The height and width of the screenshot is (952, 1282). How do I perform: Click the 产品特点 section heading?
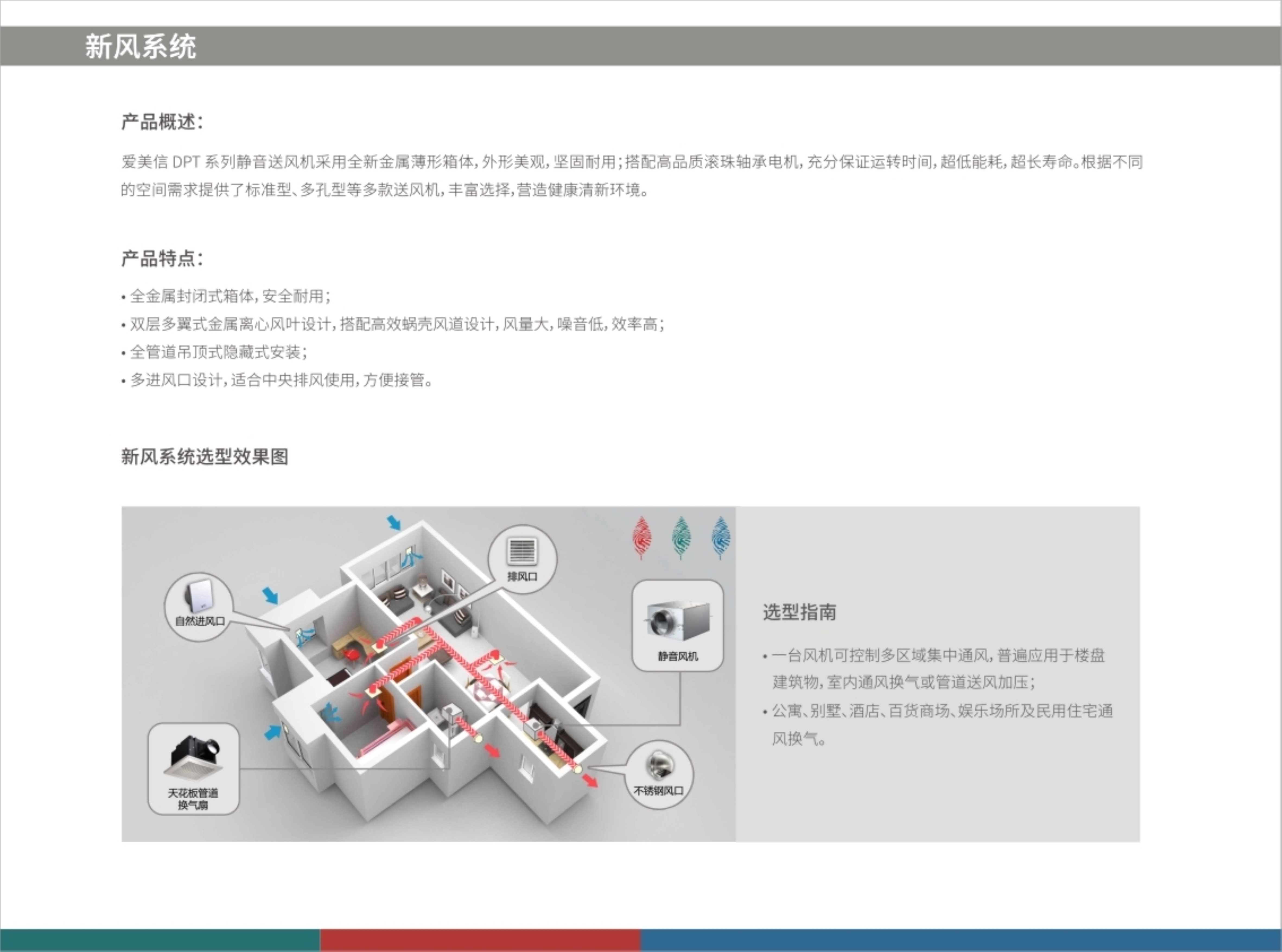coord(161,258)
